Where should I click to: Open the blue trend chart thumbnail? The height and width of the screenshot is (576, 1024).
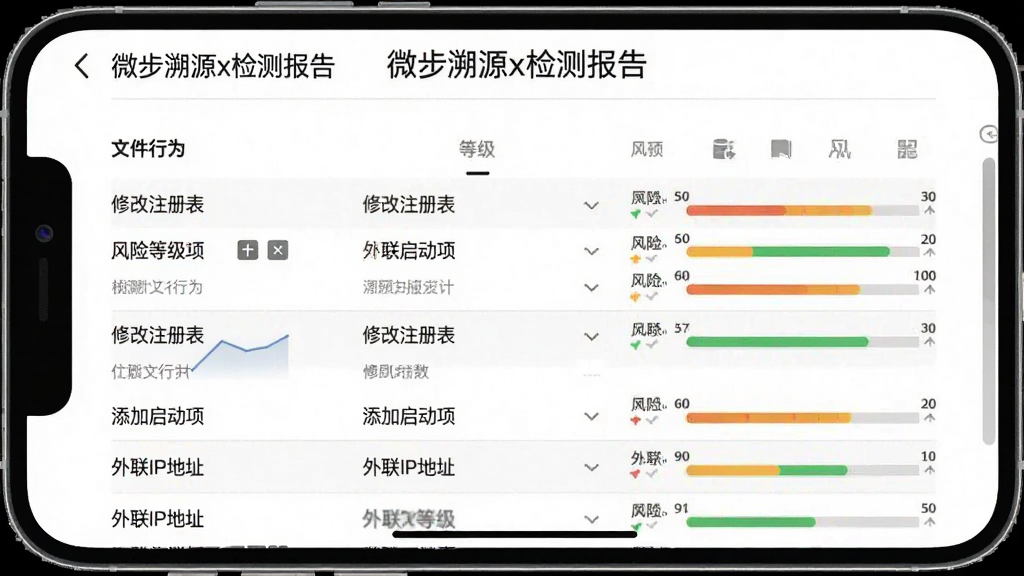[240, 357]
